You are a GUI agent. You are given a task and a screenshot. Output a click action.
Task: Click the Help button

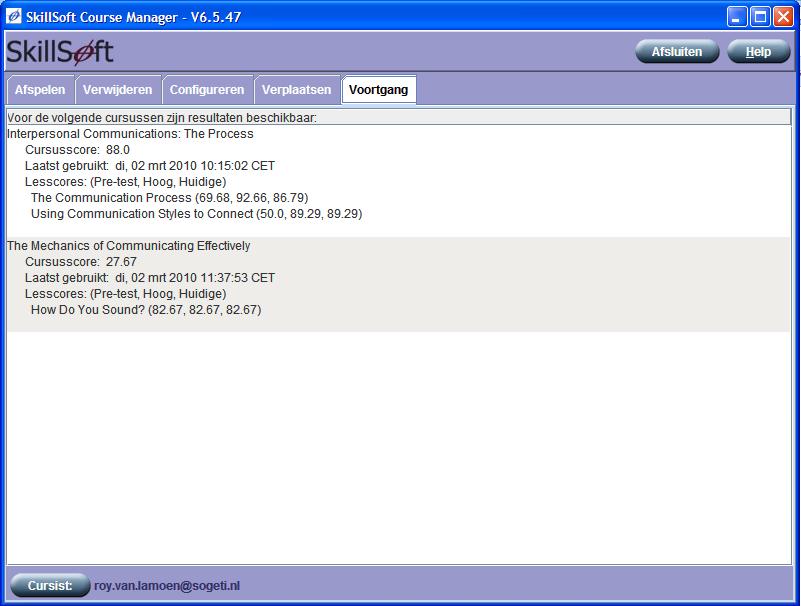758,52
